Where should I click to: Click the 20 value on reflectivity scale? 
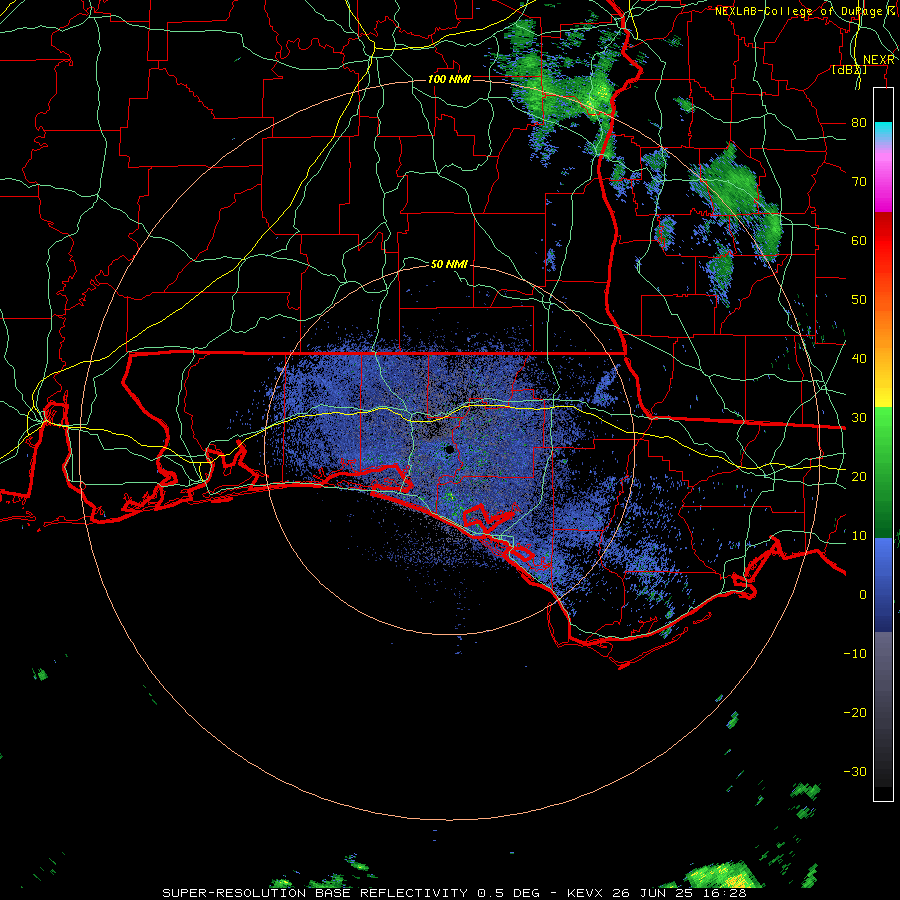pos(859,476)
